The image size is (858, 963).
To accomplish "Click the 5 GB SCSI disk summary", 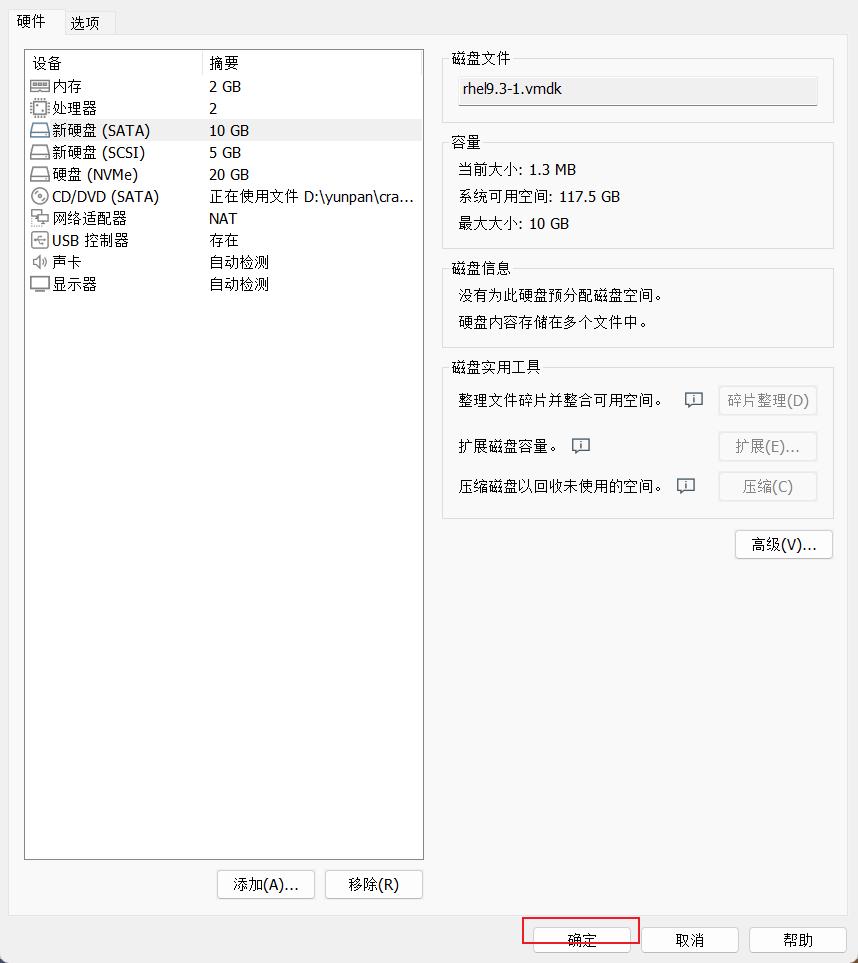I will 225,153.
